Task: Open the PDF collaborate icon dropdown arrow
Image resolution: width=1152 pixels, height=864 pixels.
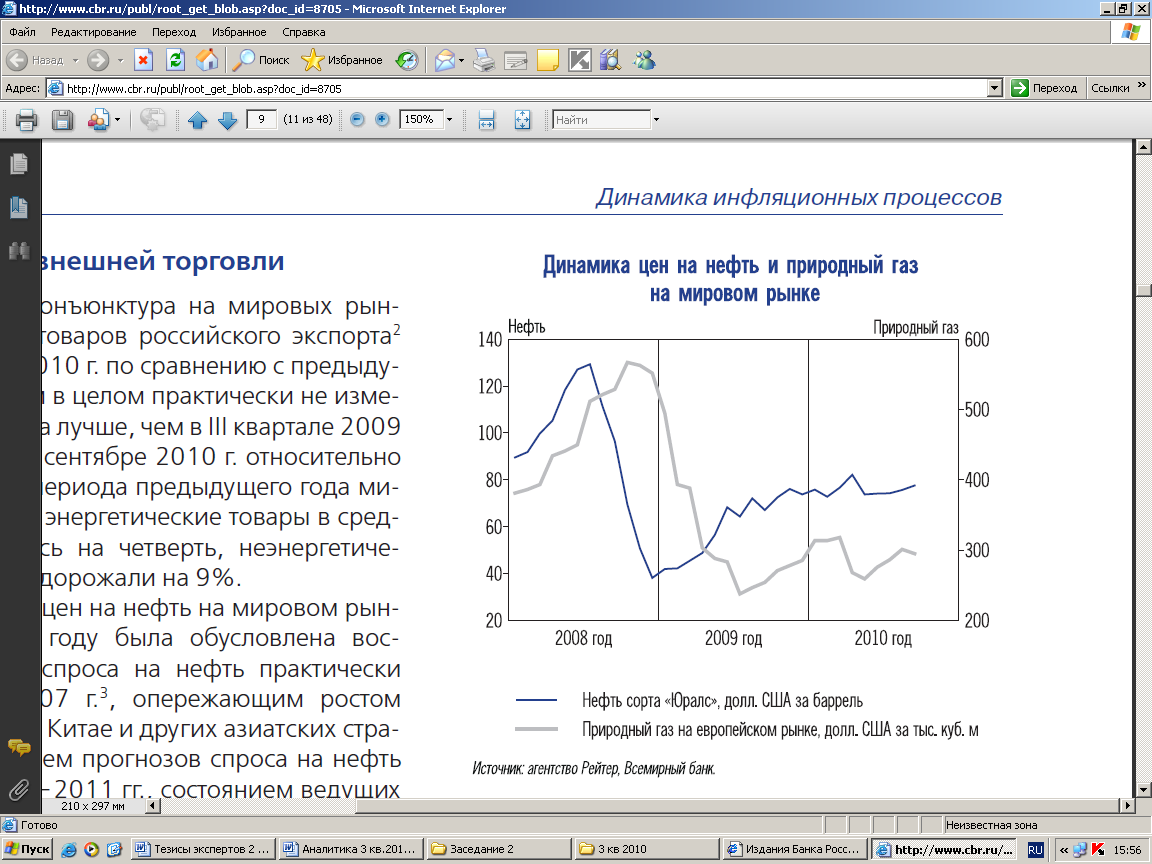Action: (x=117, y=120)
